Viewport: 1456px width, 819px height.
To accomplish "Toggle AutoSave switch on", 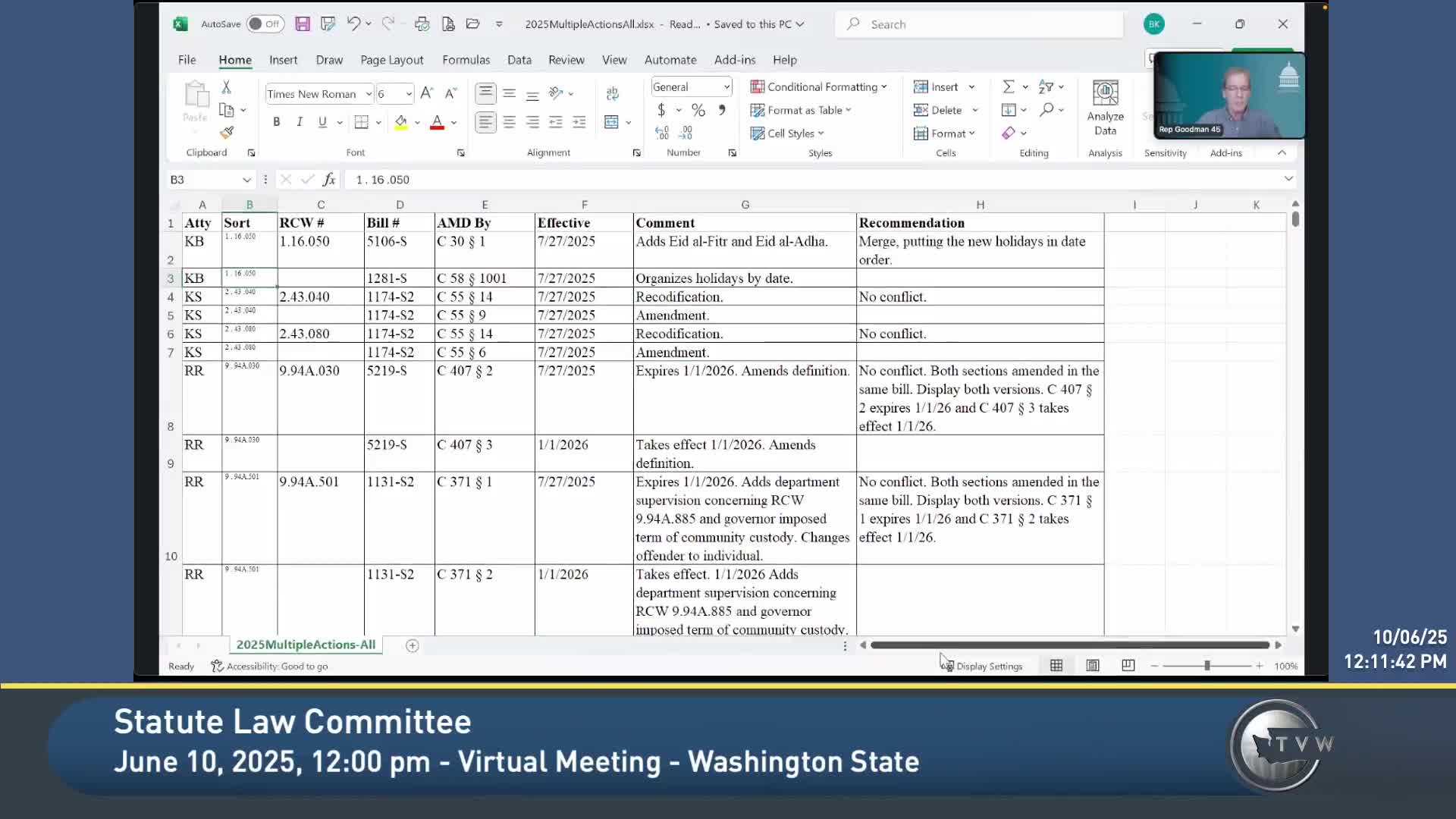I will tap(264, 24).
